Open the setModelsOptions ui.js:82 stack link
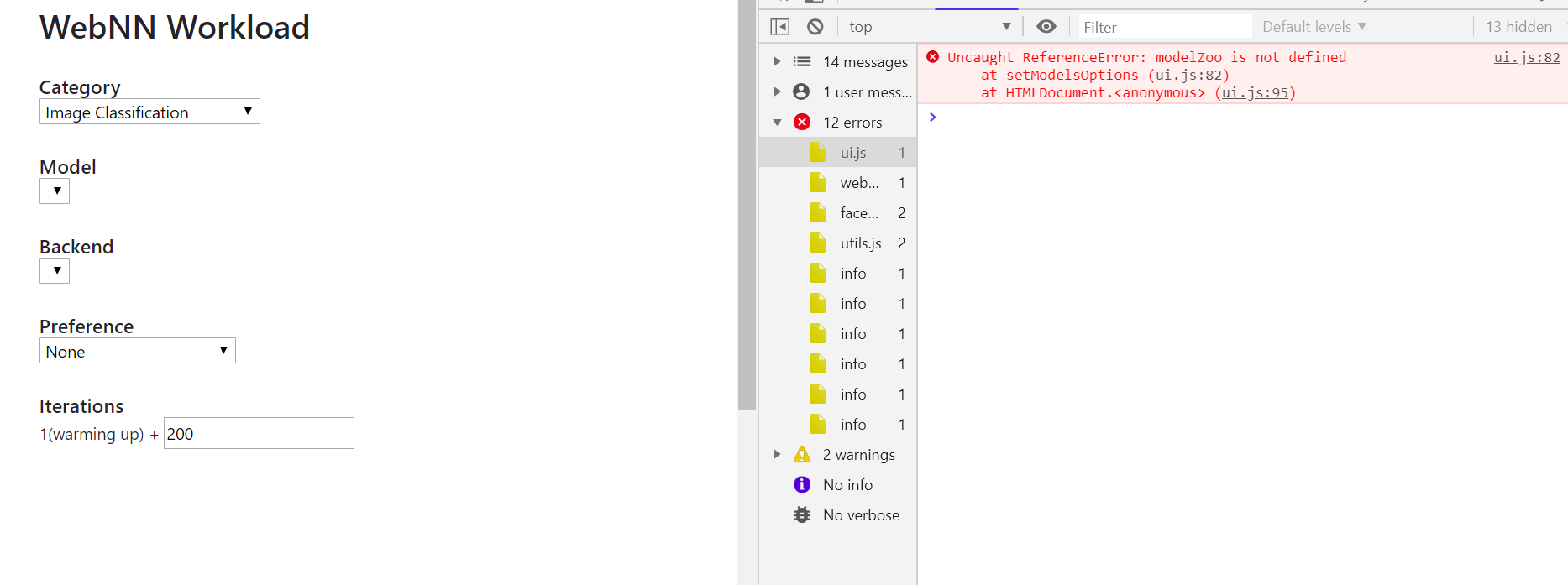The width and height of the screenshot is (1568, 585). [x=1188, y=75]
